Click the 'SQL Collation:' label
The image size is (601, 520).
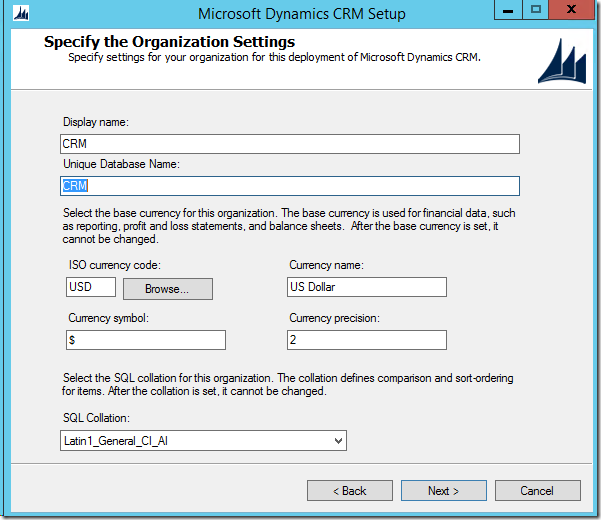(x=96, y=418)
